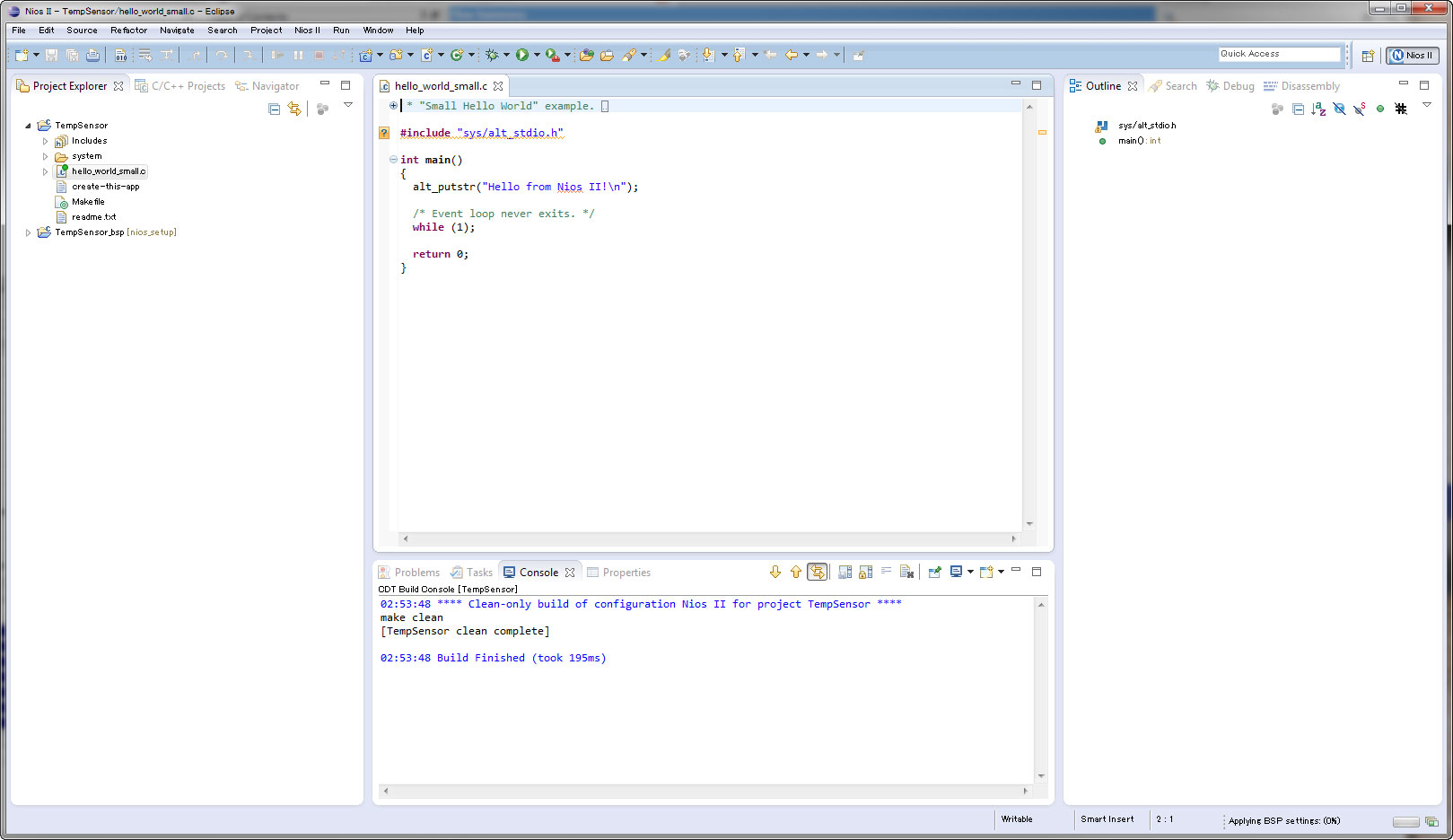The image size is (1453, 840).
Task: Click the green Run launch icon
Action: [521, 55]
